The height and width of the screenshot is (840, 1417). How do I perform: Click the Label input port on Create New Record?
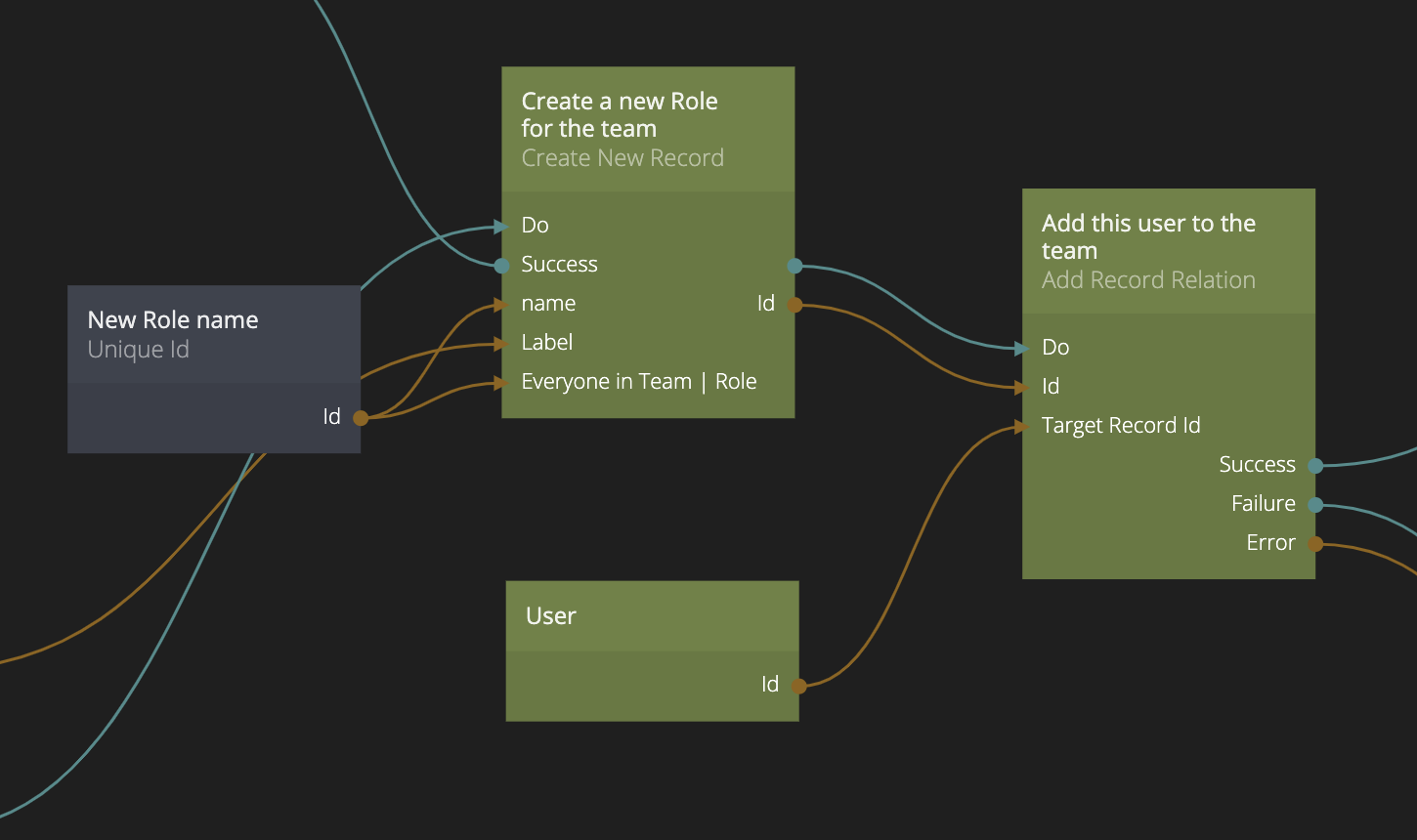pos(501,344)
